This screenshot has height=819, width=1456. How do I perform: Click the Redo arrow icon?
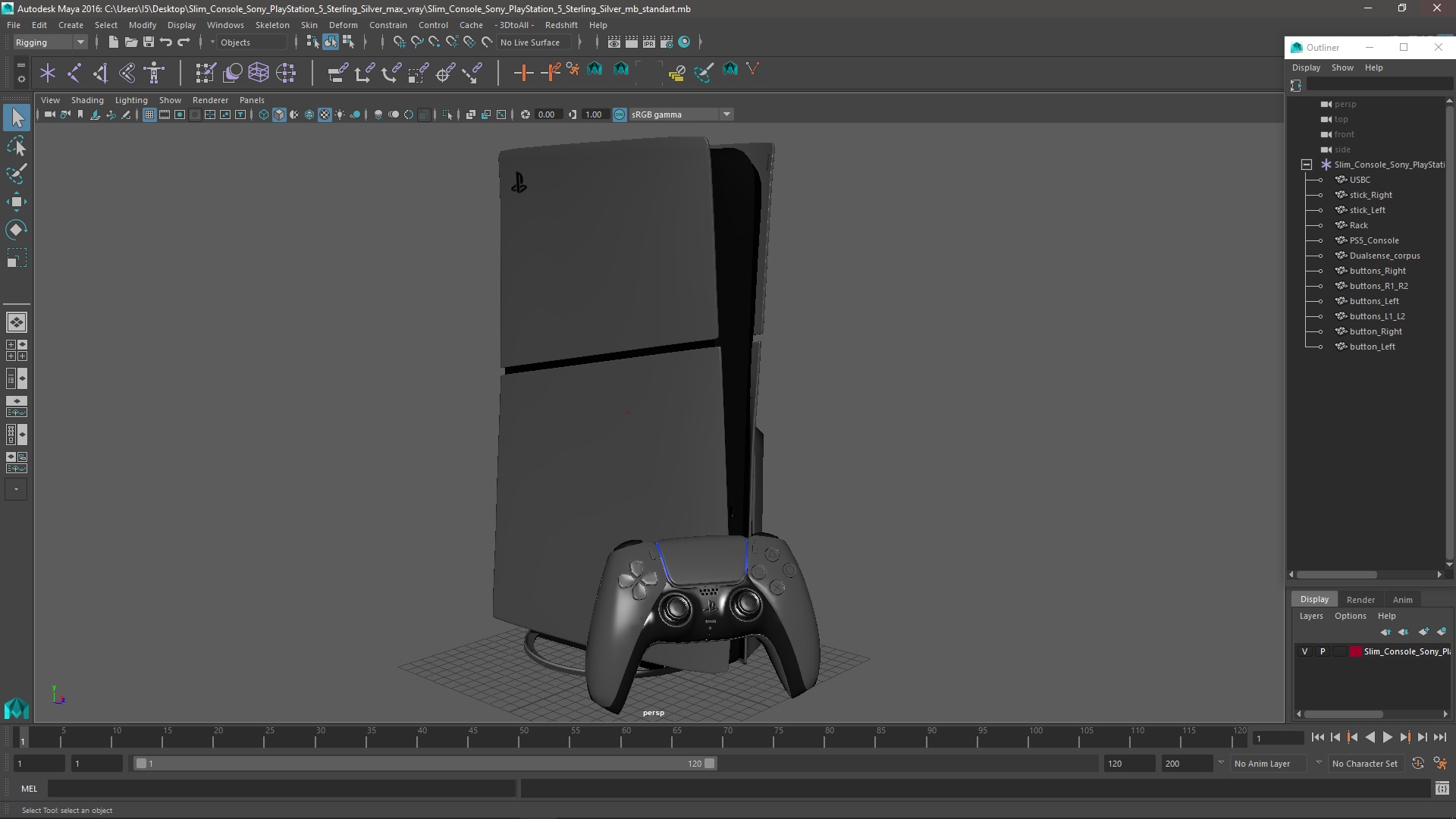[183, 42]
